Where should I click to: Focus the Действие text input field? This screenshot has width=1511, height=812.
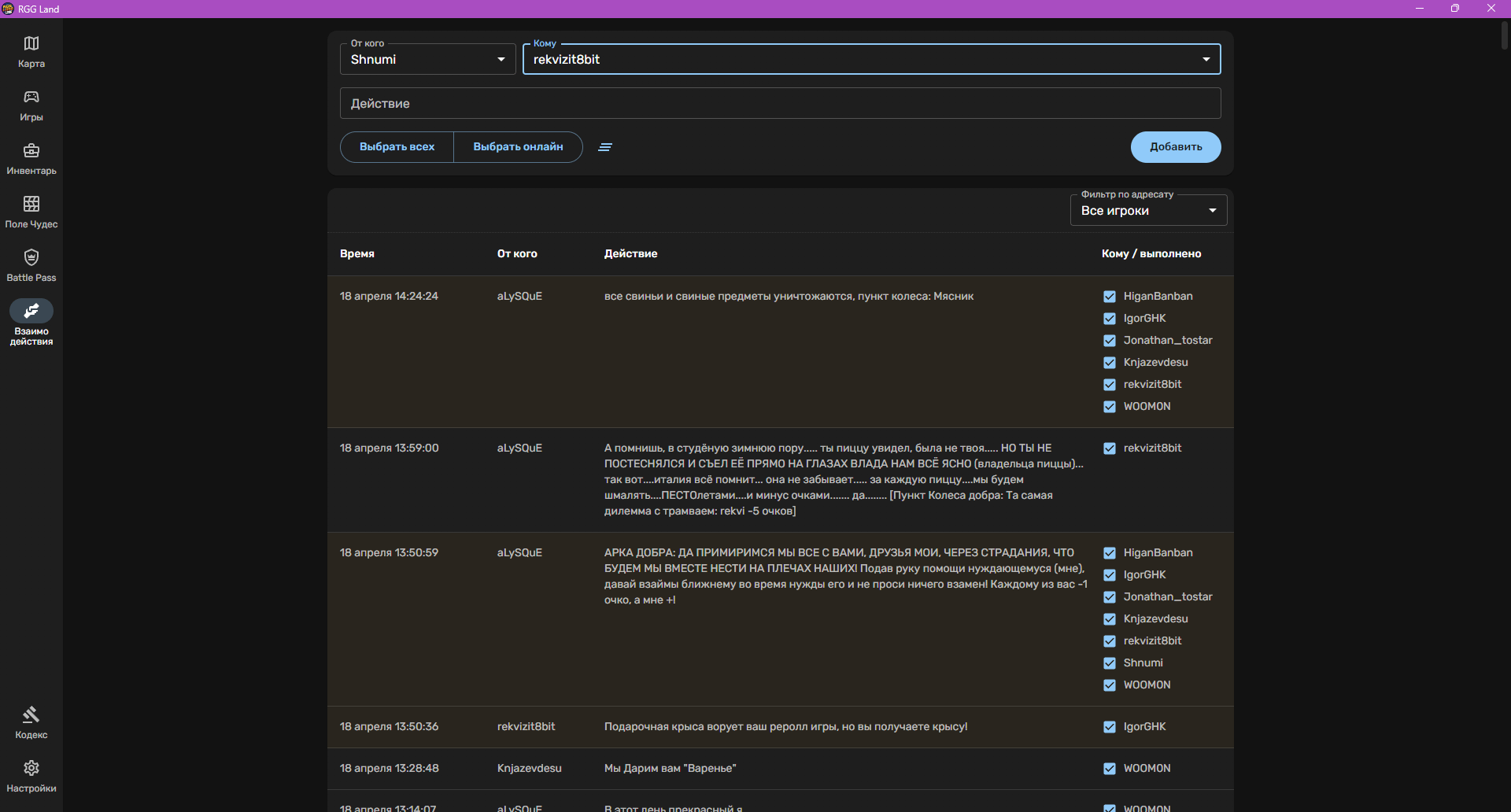click(780, 104)
